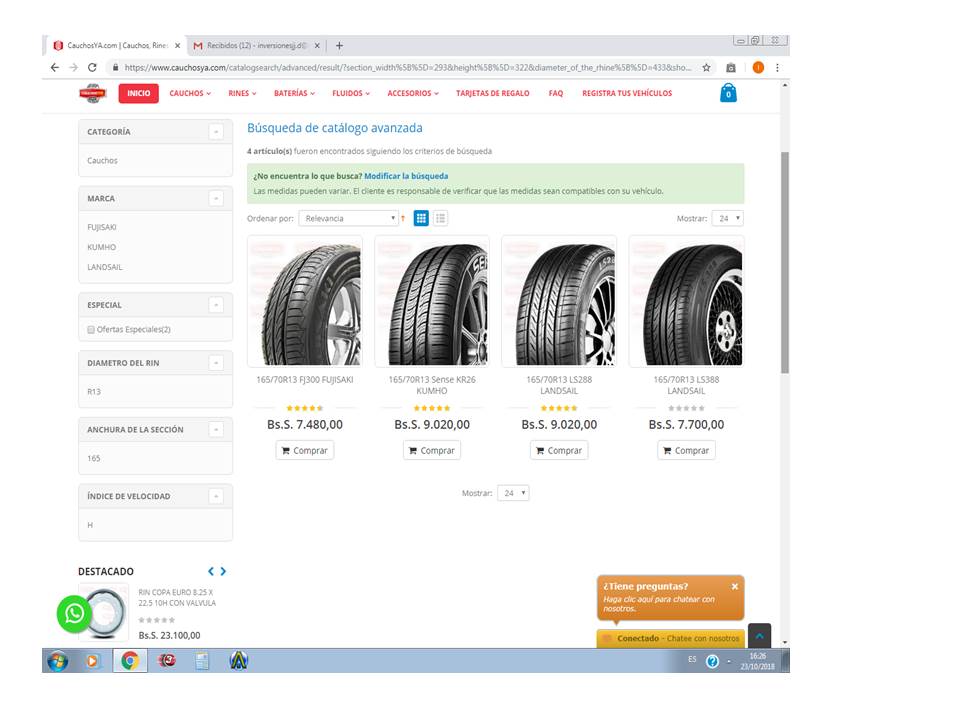
Task: Collapse the DIAMETRO DEL RIN panel
Action: pyautogui.click(x=216, y=363)
